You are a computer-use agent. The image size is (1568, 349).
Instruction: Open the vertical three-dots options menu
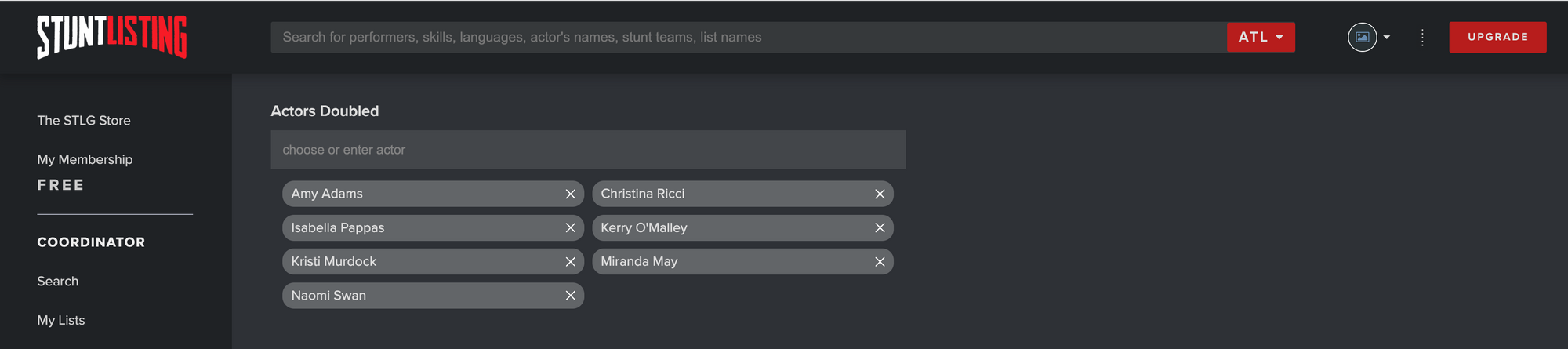(x=1422, y=38)
